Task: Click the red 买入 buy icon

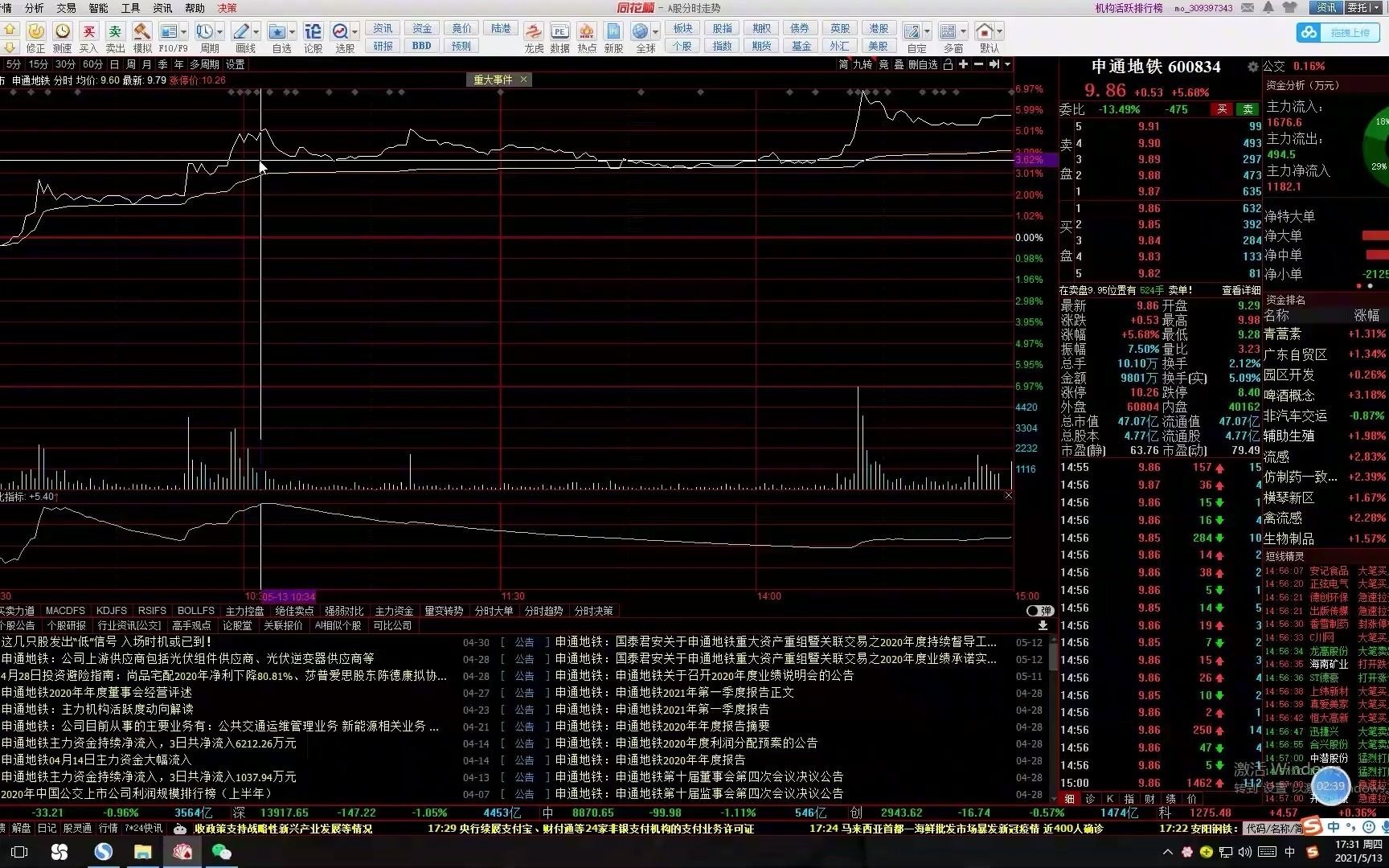Action: point(89,31)
